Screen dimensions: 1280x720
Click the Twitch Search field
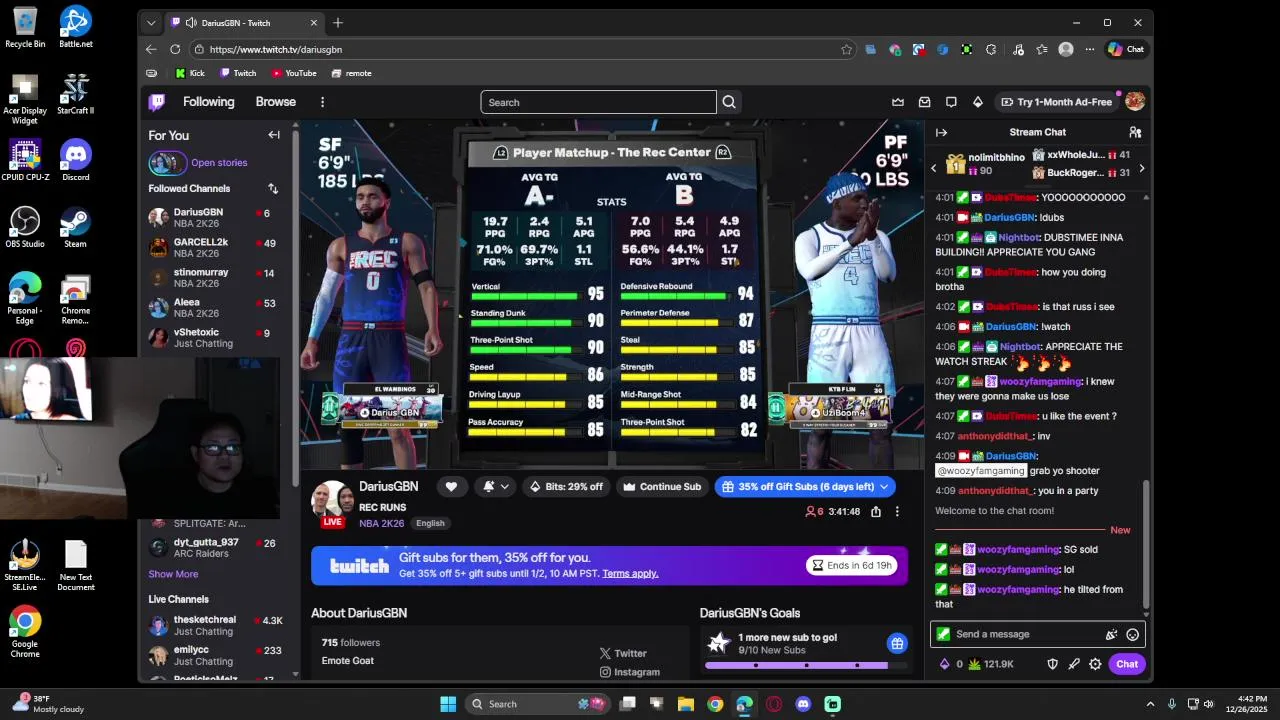(x=598, y=102)
